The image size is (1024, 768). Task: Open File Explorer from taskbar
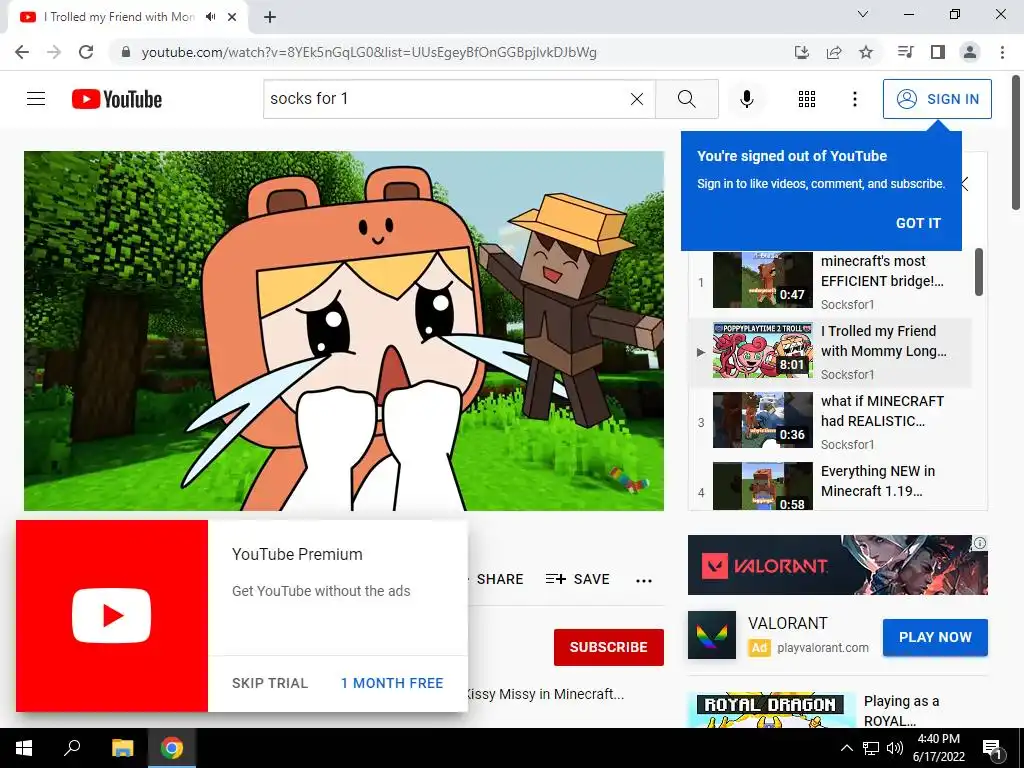122,748
